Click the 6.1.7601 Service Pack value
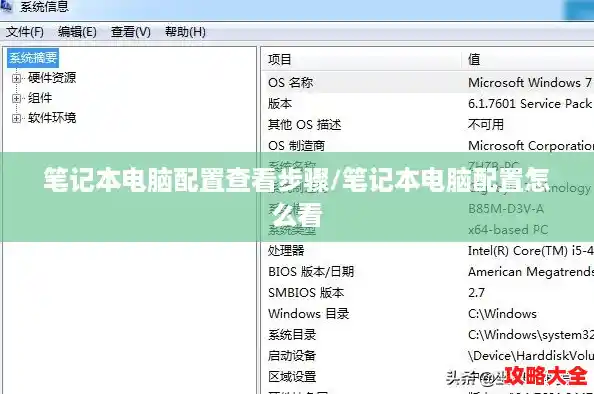 point(530,104)
